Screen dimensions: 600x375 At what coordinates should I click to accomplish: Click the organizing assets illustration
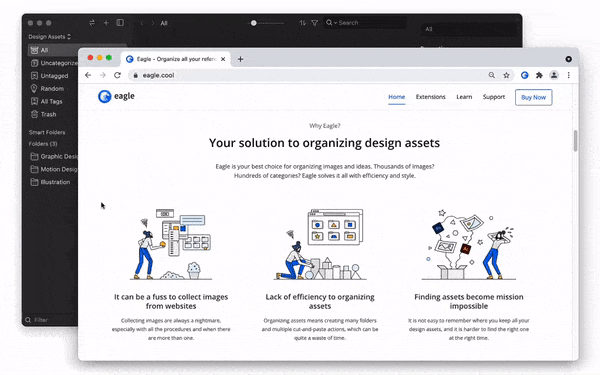[320, 244]
